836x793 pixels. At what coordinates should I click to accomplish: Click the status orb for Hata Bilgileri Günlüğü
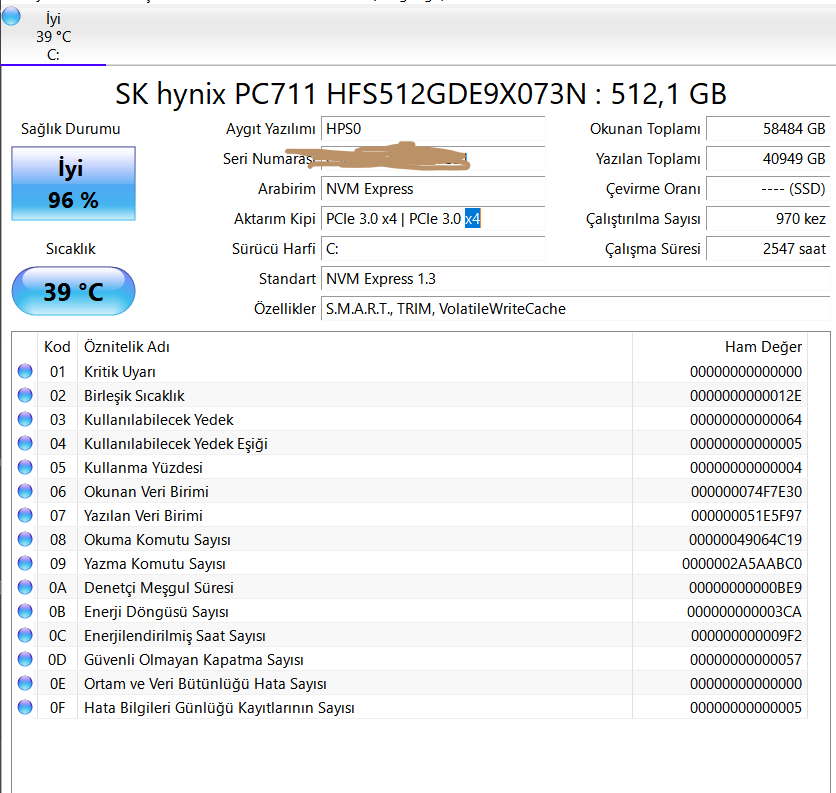coord(25,707)
